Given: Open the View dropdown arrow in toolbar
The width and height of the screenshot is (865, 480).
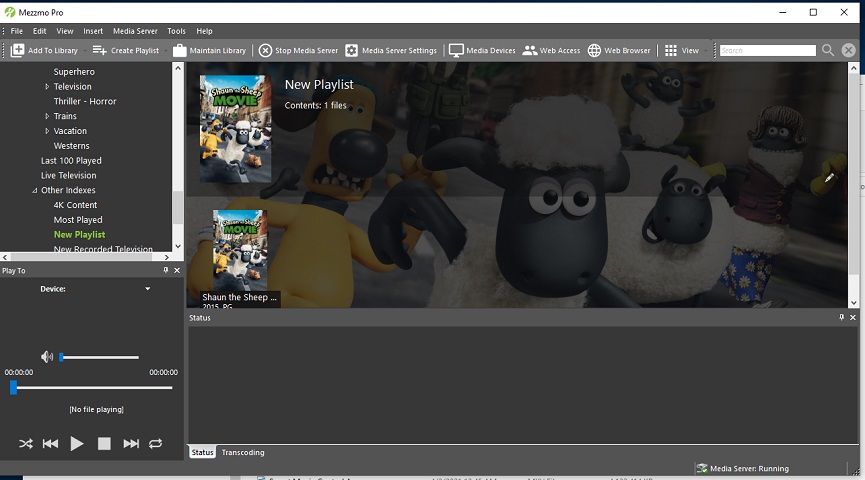Looking at the screenshot, I should (x=706, y=51).
